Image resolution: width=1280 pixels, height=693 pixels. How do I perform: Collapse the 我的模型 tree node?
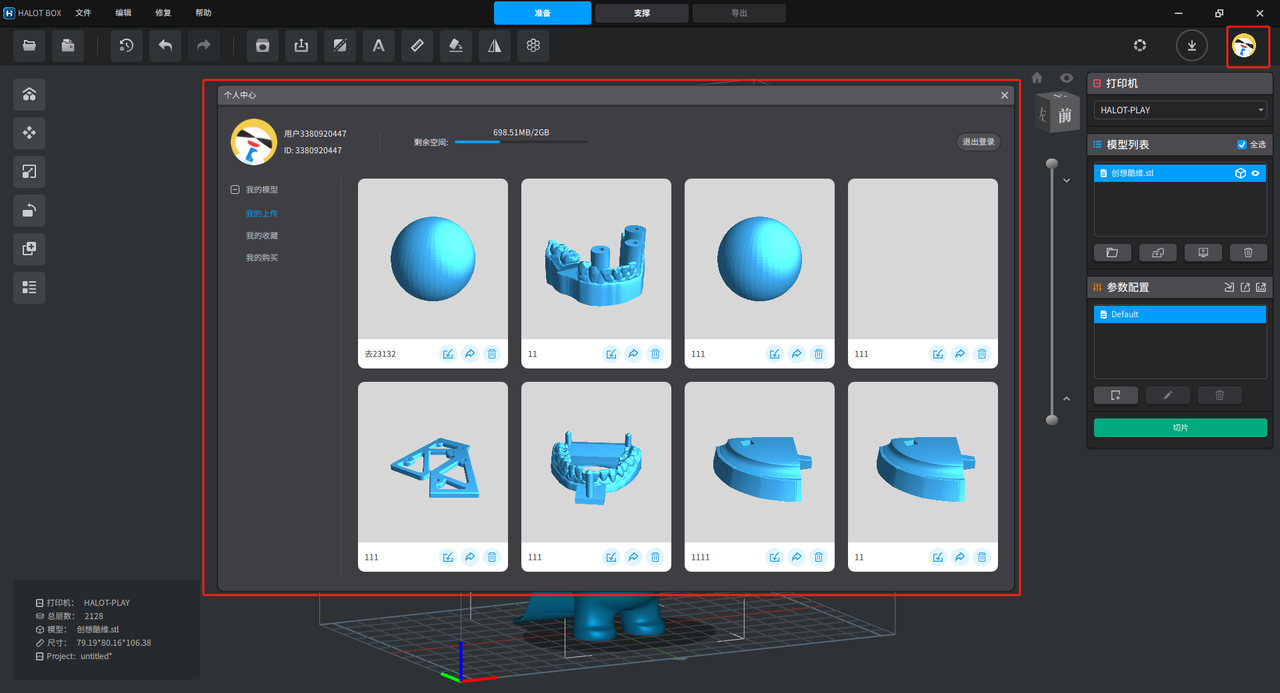pyautogui.click(x=235, y=190)
